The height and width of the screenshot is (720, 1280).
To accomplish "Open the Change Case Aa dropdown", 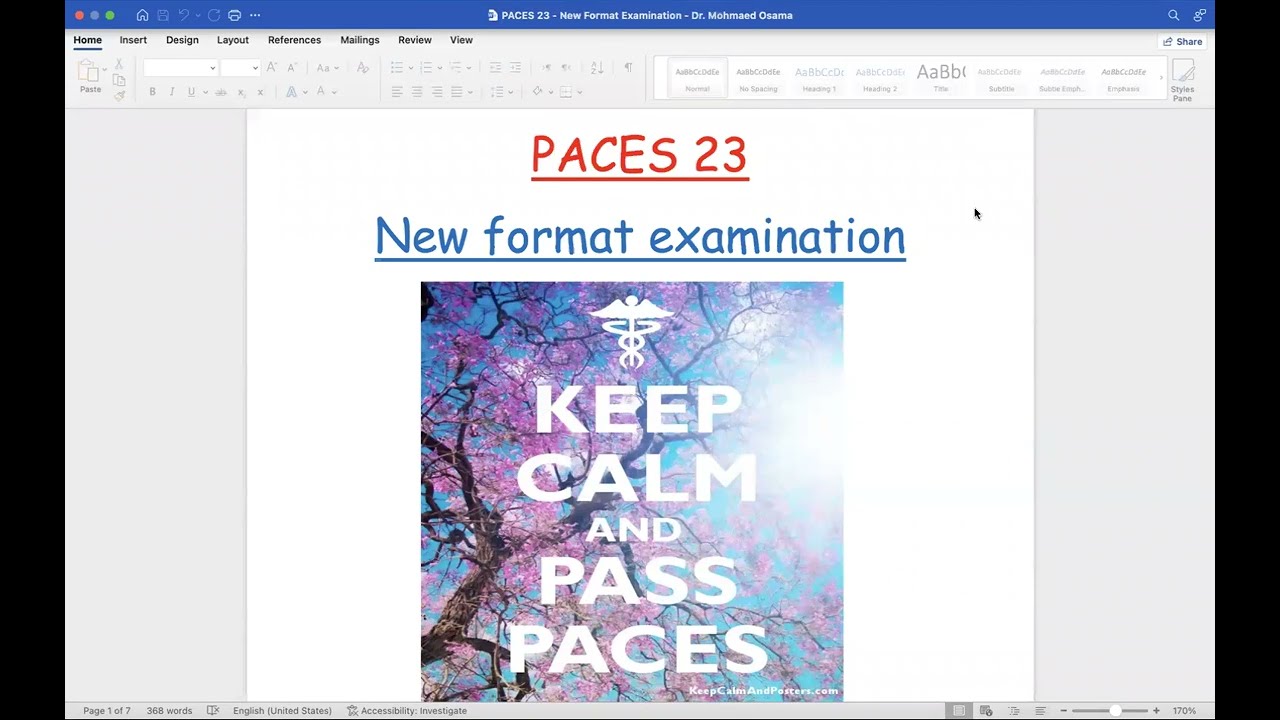I will 328,67.
